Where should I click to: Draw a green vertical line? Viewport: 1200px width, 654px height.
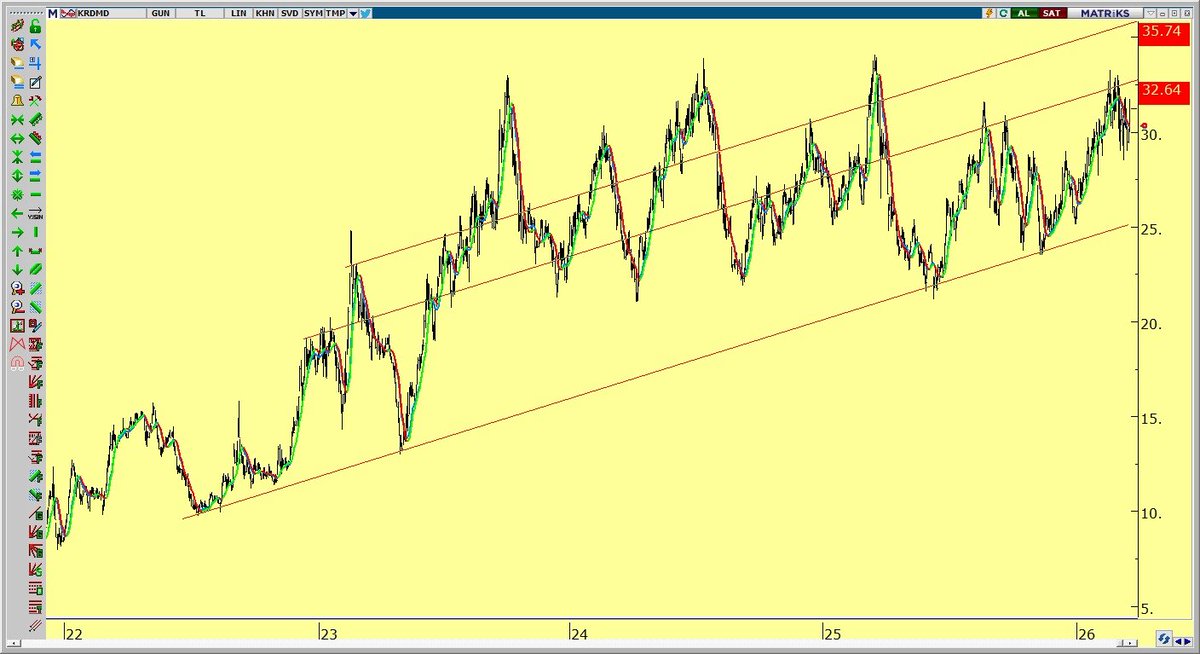tap(35, 233)
